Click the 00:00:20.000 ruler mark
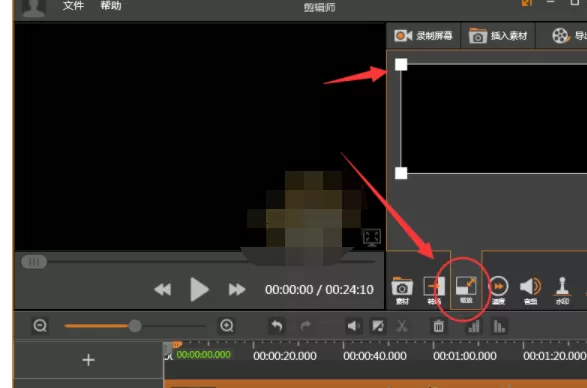587x388 pixels. (x=285, y=356)
